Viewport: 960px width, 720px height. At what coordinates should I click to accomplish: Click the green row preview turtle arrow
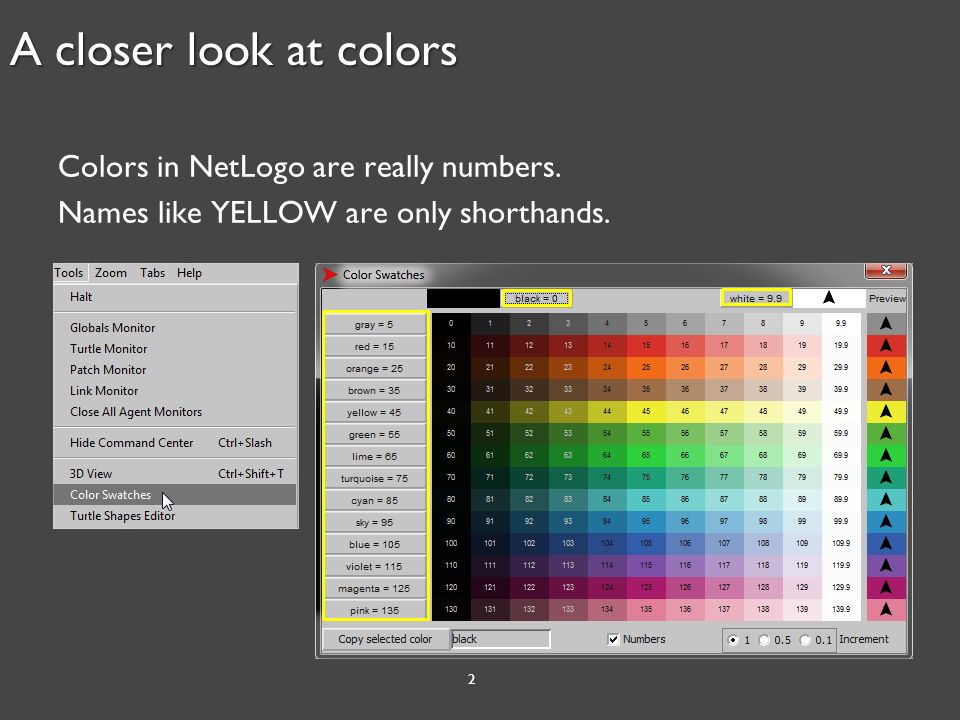pyautogui.click(x=886, y=433)
